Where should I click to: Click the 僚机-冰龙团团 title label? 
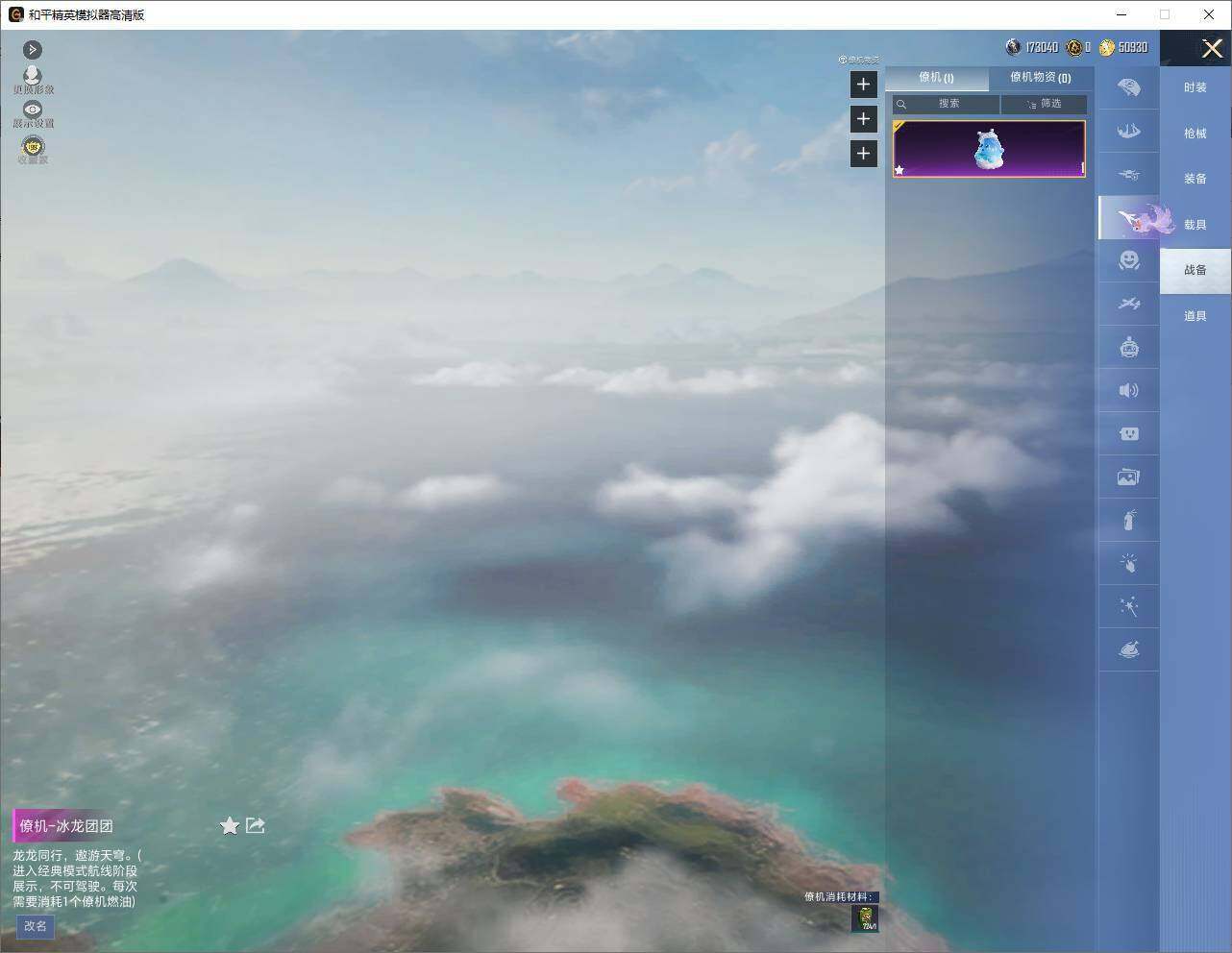[x=66, y=826]
